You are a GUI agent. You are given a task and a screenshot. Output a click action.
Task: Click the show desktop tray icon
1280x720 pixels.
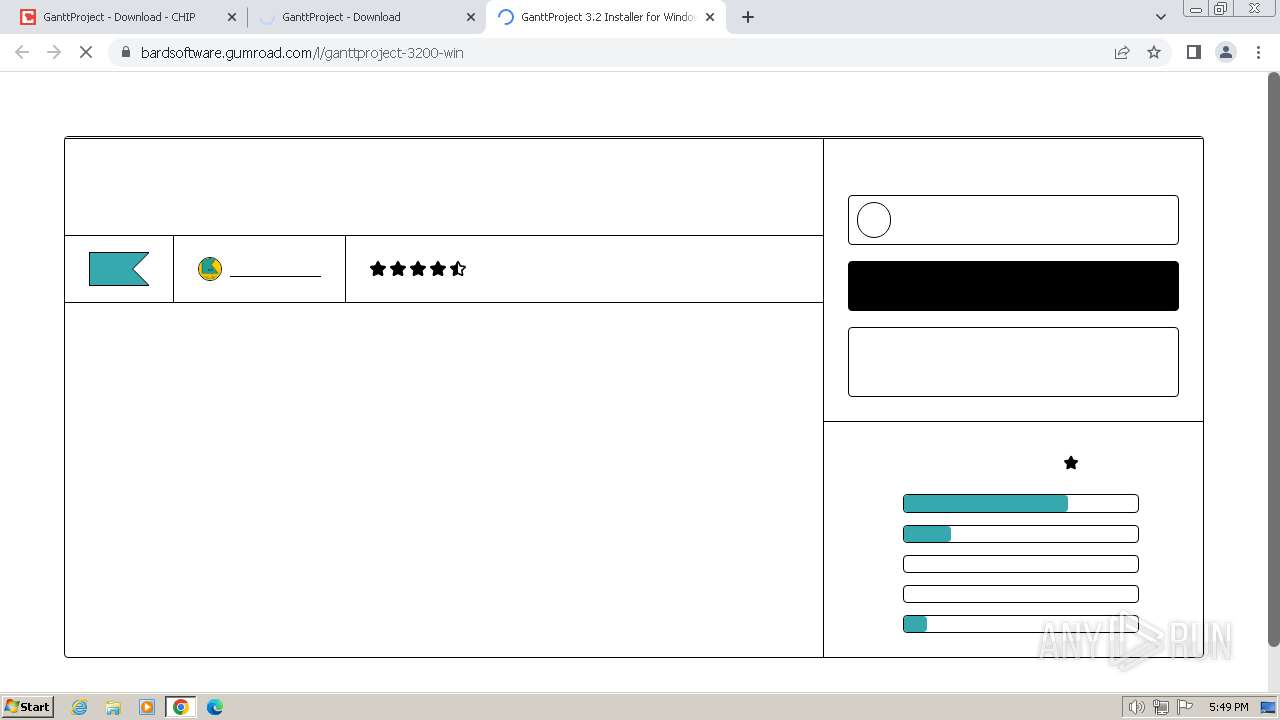[x=1269, y=707]
